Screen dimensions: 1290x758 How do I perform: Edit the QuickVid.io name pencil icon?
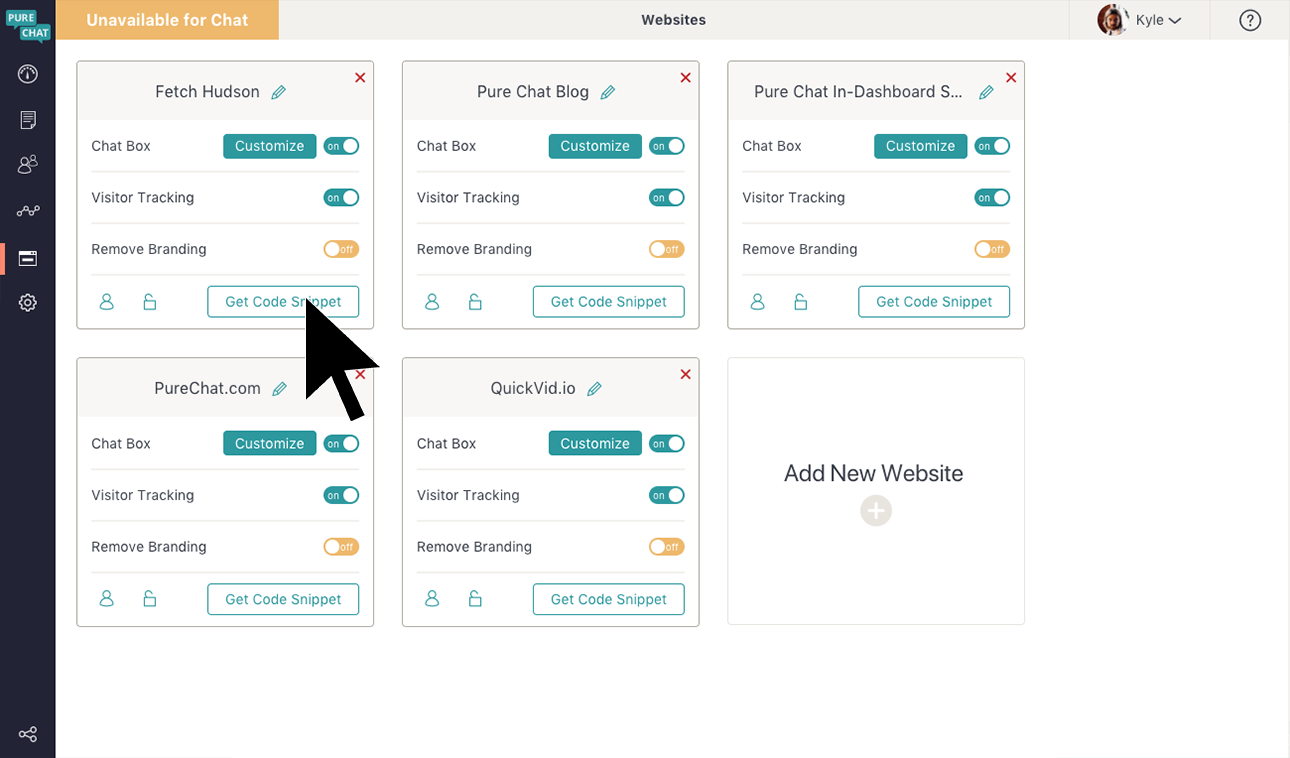(x=594, y=389)
